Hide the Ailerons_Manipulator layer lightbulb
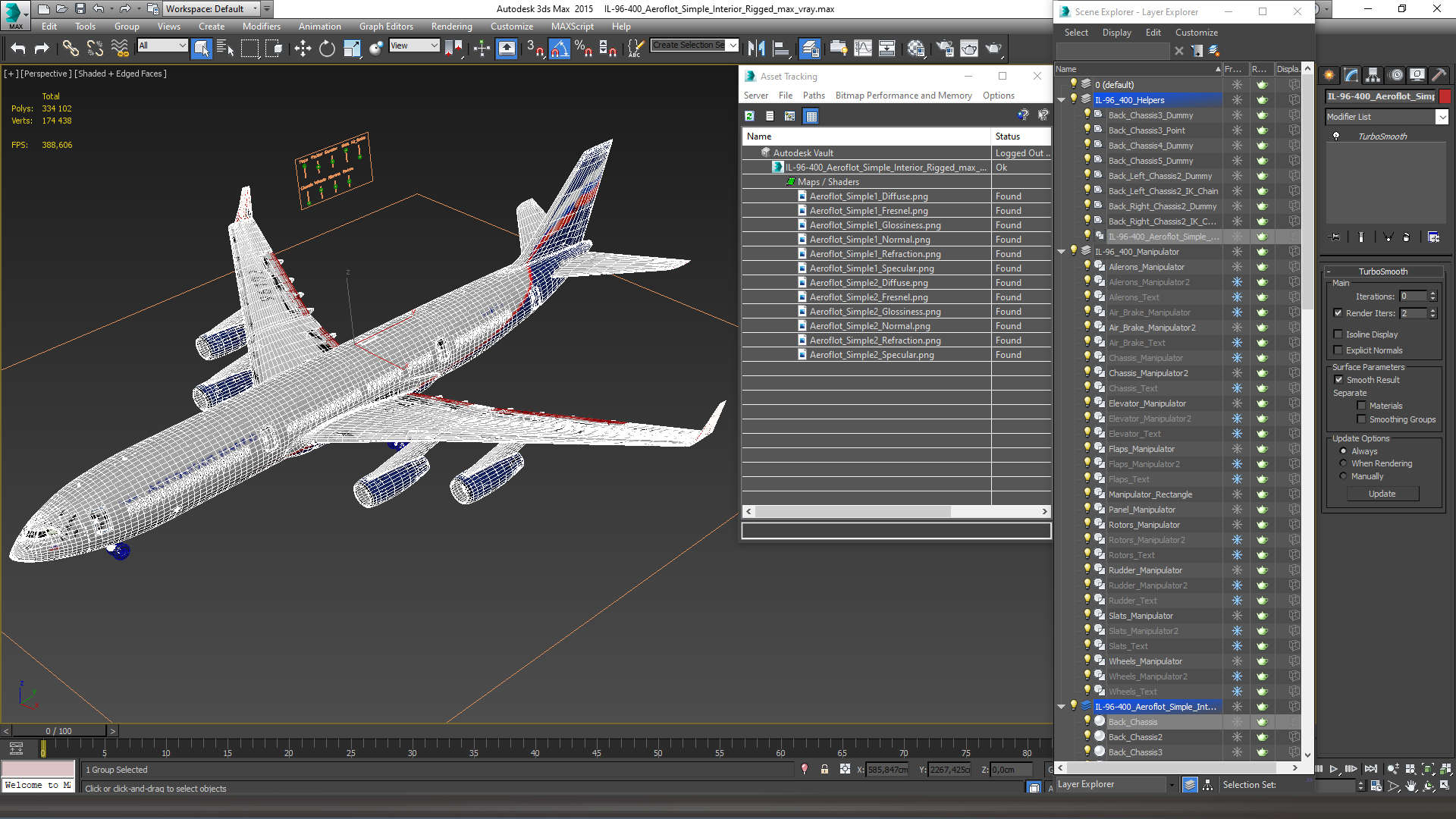This screenshot has height=819, width=1456. click(x=1087, y=266)
